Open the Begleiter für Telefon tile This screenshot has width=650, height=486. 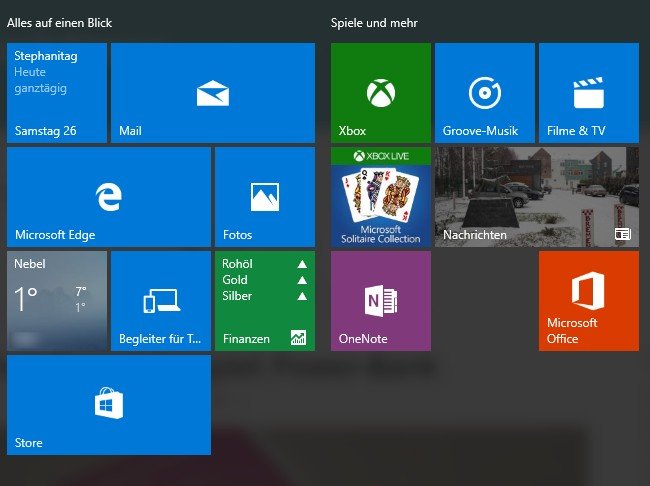coord(161,301)
